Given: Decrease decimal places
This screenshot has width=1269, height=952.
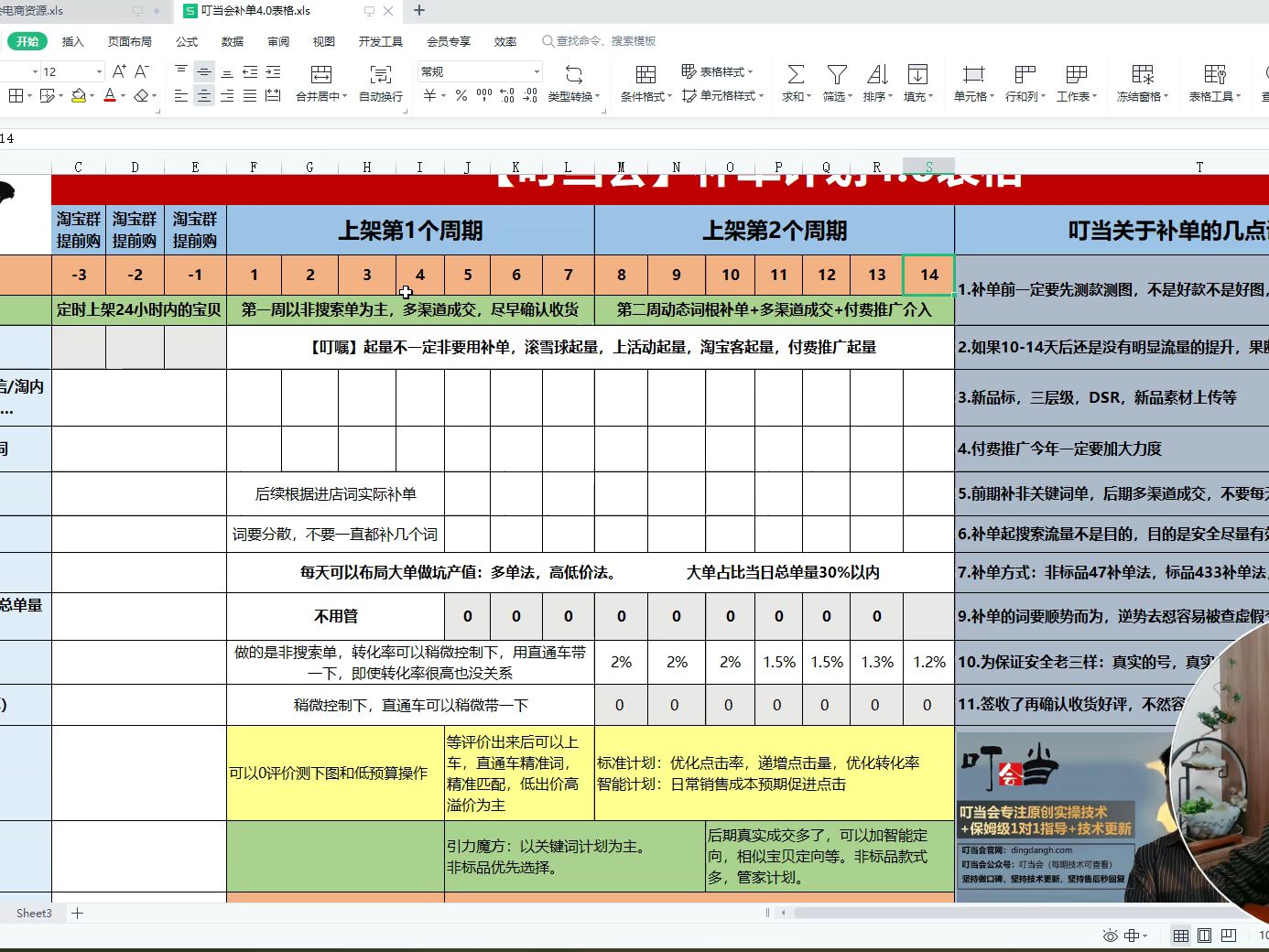Looking at the screenshot, I should (530, 95).
